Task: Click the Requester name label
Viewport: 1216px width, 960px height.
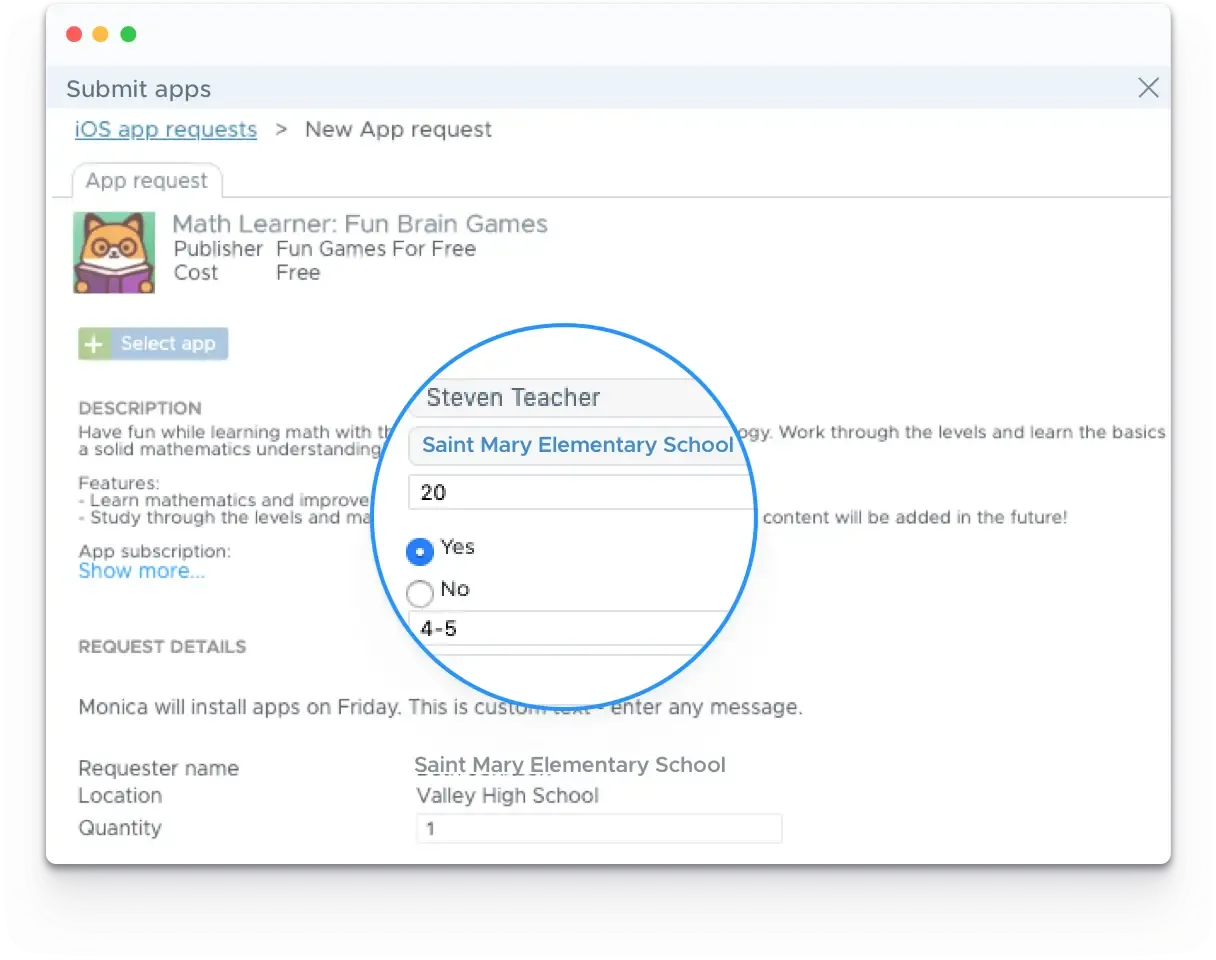Action: click(x=159, y=769)
